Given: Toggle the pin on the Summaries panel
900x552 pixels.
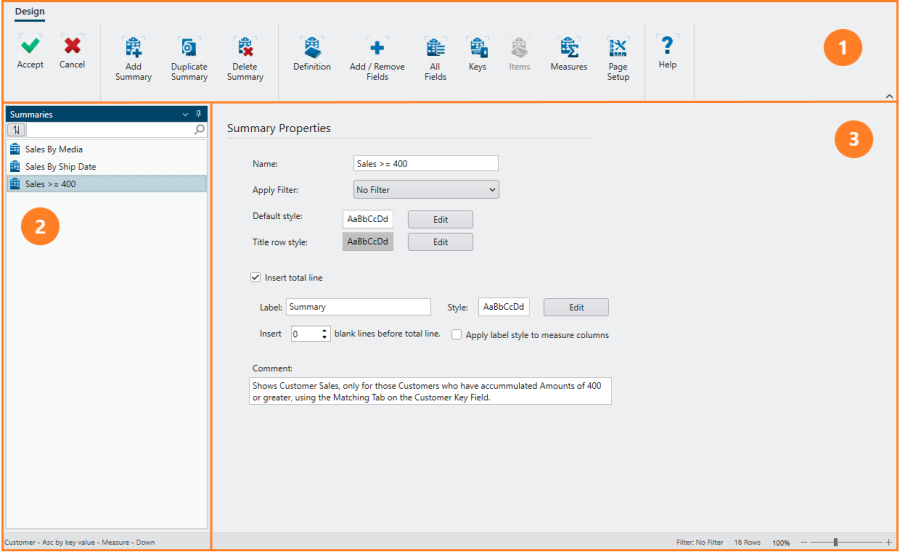Looking at the screenshot, I should pos(198,114).
